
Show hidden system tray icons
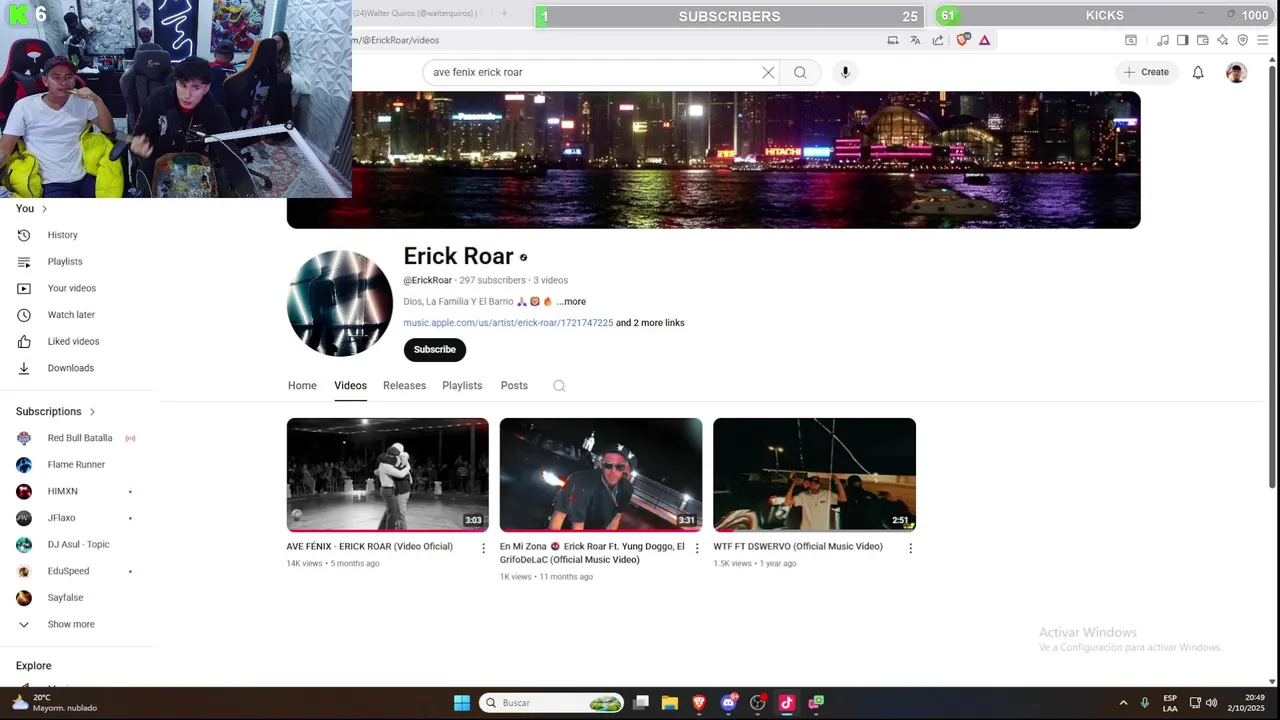1123,703
